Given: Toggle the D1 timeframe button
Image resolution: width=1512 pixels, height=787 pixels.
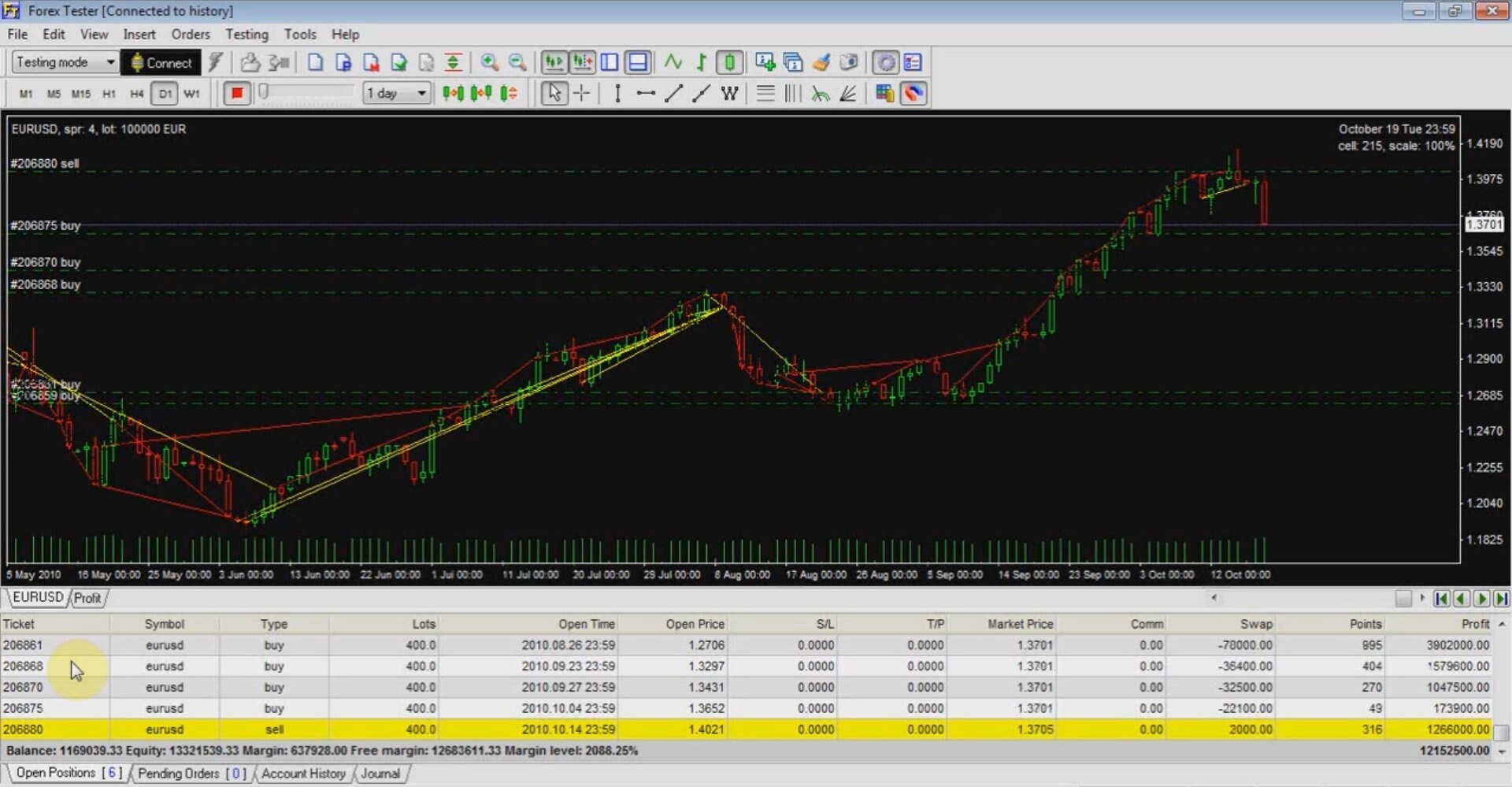Looking at the screenshot, I should tap(164, 93).
